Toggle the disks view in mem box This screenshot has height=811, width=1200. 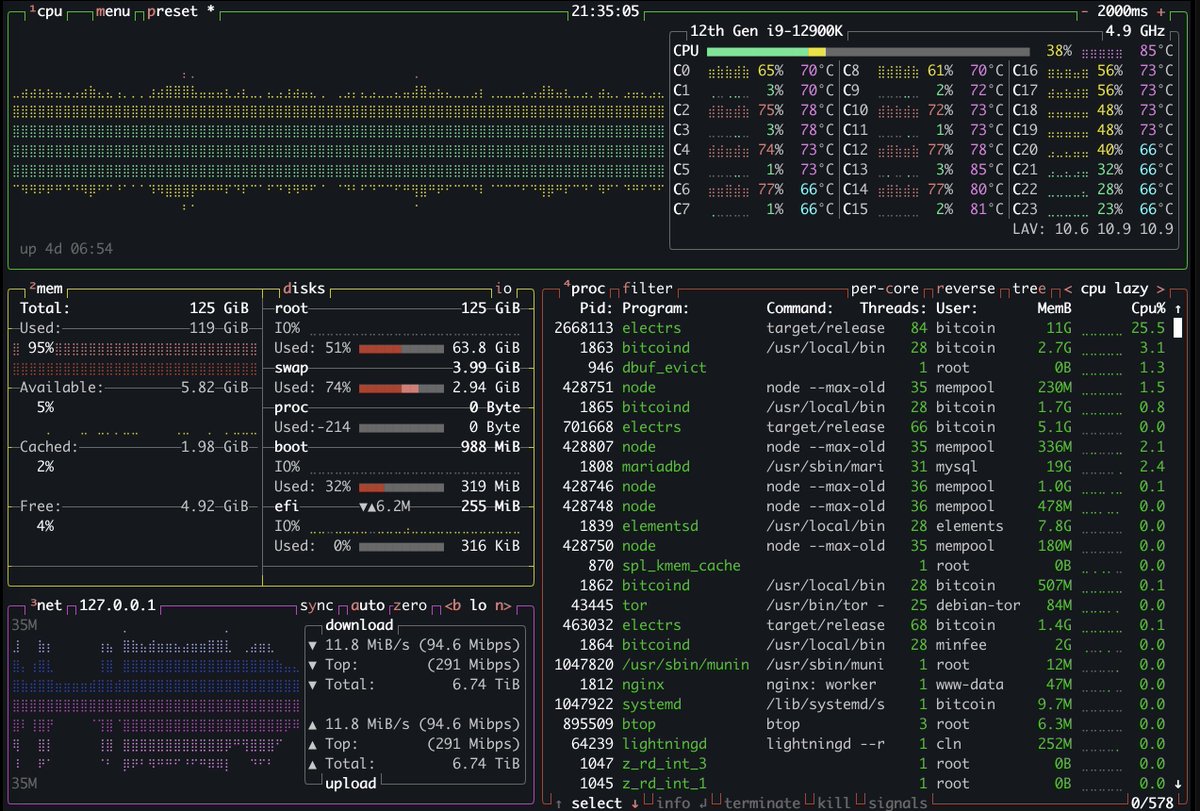coord(303,288)
